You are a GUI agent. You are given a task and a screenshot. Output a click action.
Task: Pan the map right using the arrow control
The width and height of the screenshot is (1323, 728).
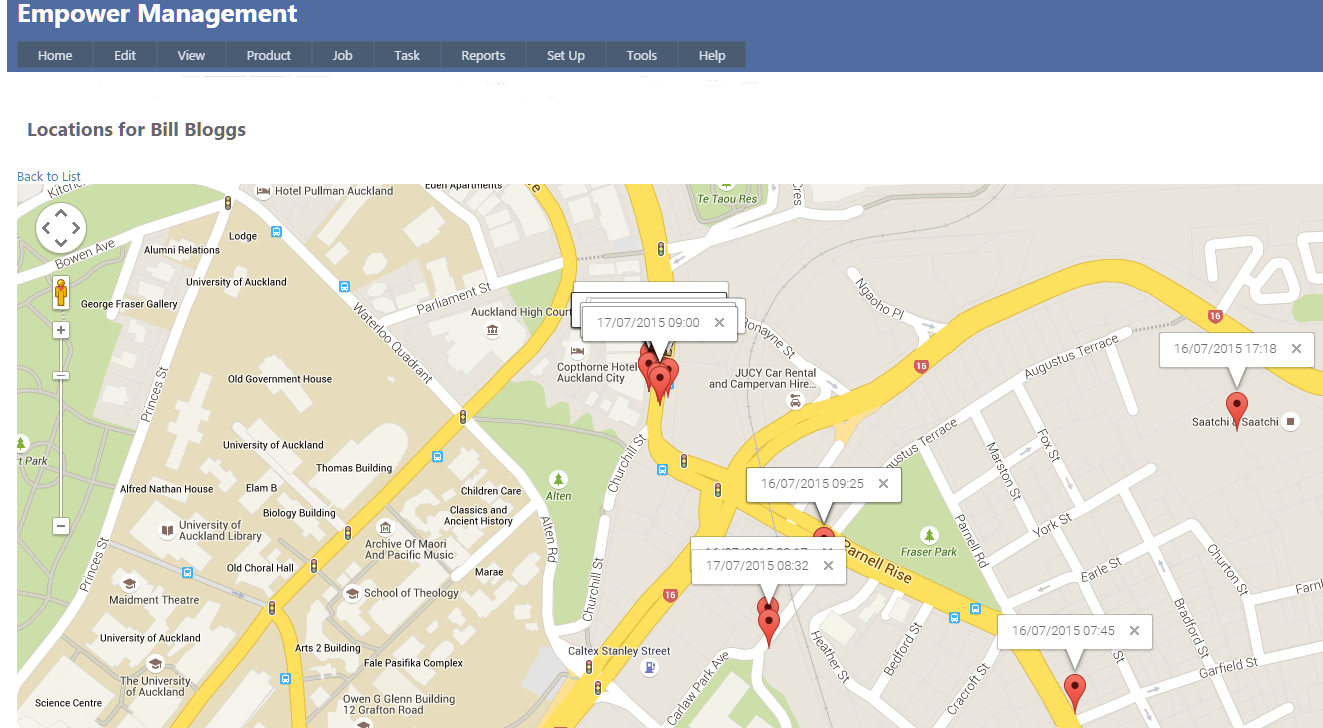coord(76,229)
